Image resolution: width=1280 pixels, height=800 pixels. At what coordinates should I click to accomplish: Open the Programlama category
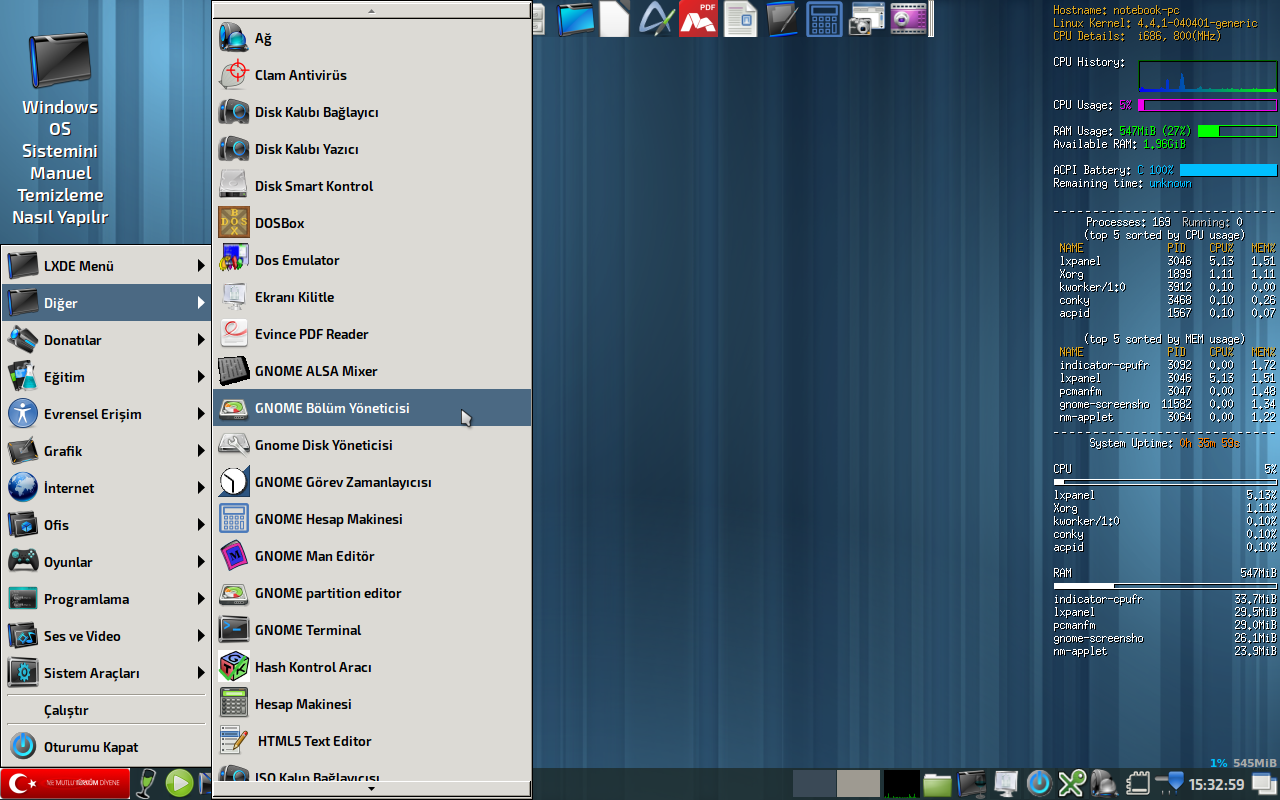click(x=107, y=599)
